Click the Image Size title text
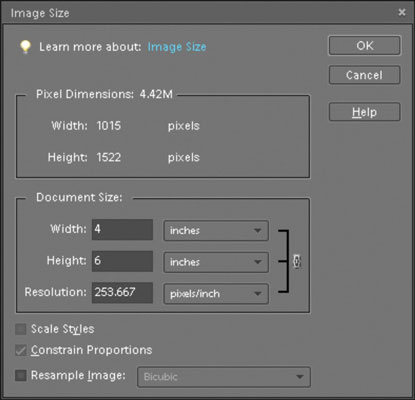The height and width of the screenshot is (400, 415). (40, 13)
